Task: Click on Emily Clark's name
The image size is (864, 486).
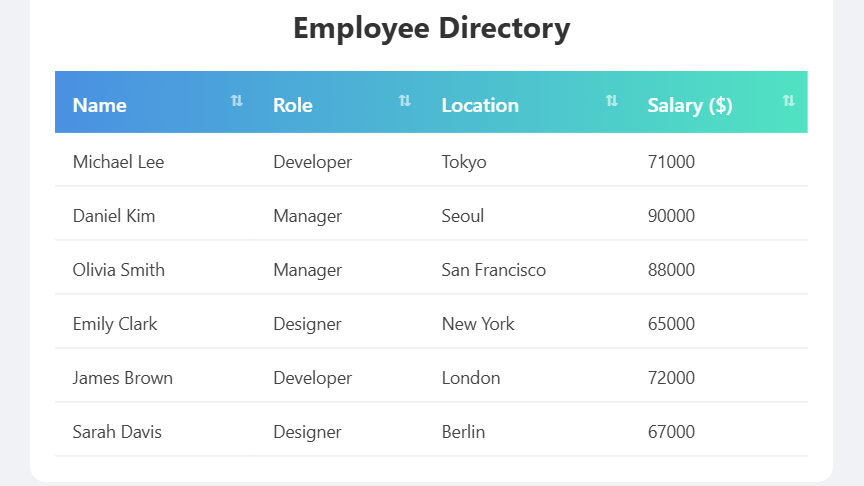Action: pos(115,324)
